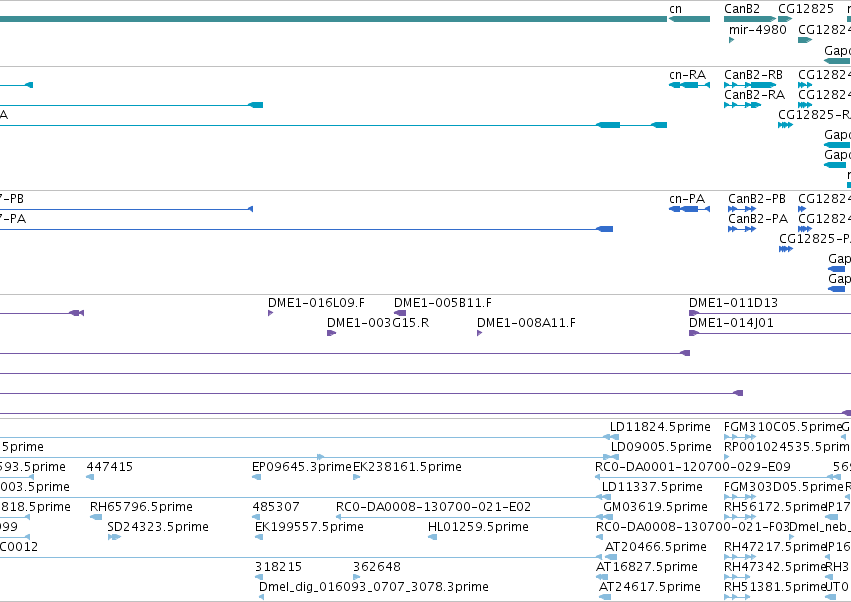Screen dimensions: 851x602
Task: Click the RC0-DA0008-130700-021-F03 feature
Action: click(x=601, y=537)
